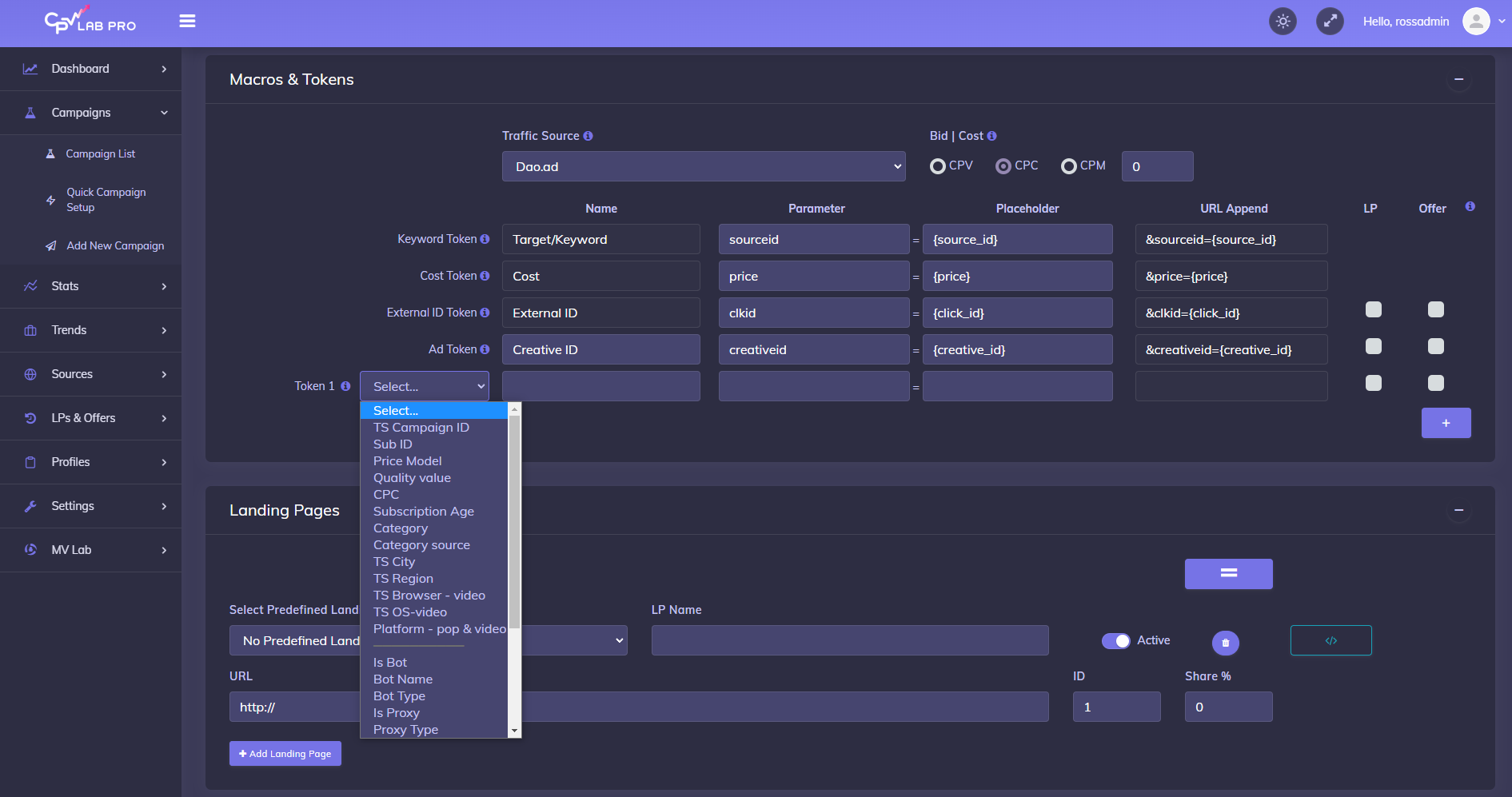Image resolution: width=1512 pixels, height=797 pixels.
Task: Select the CPV radio button
Action: coord(938,166)
